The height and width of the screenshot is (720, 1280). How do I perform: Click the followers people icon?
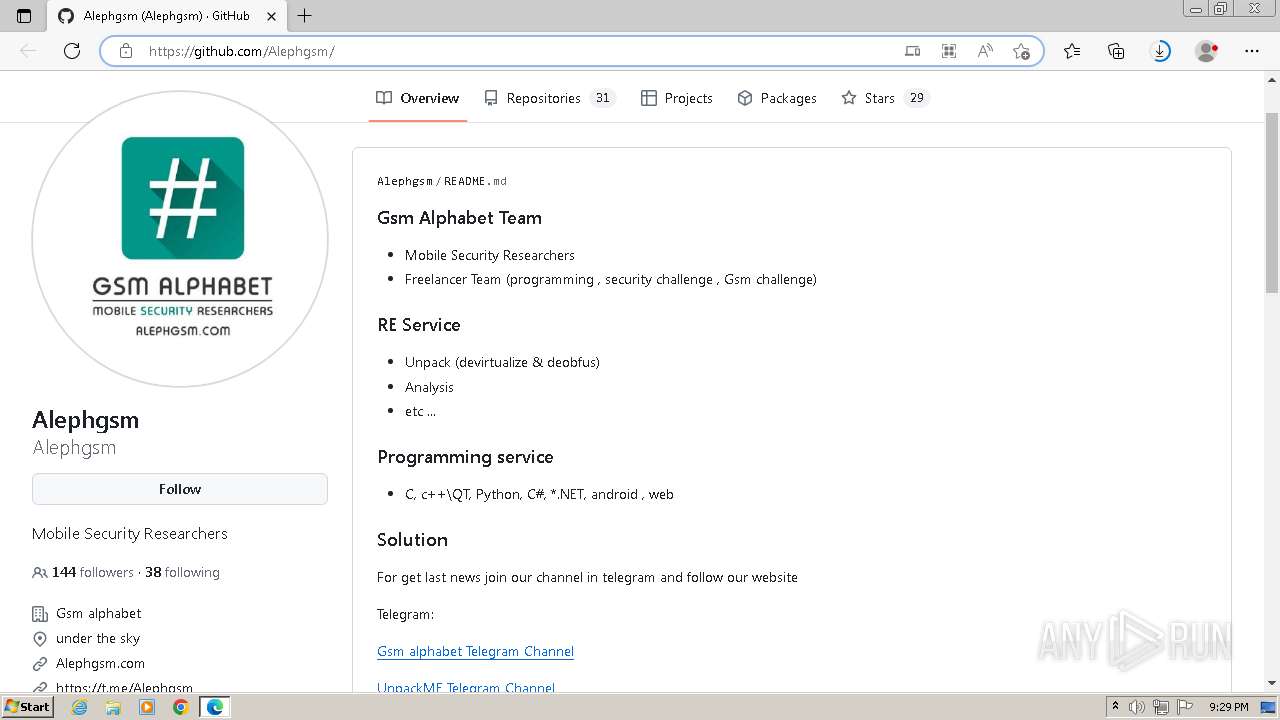click(40, 573)
